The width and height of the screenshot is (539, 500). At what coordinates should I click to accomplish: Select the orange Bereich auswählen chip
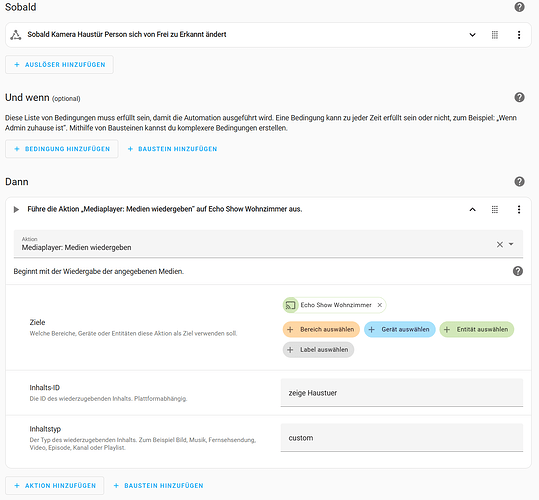point(321,330)
